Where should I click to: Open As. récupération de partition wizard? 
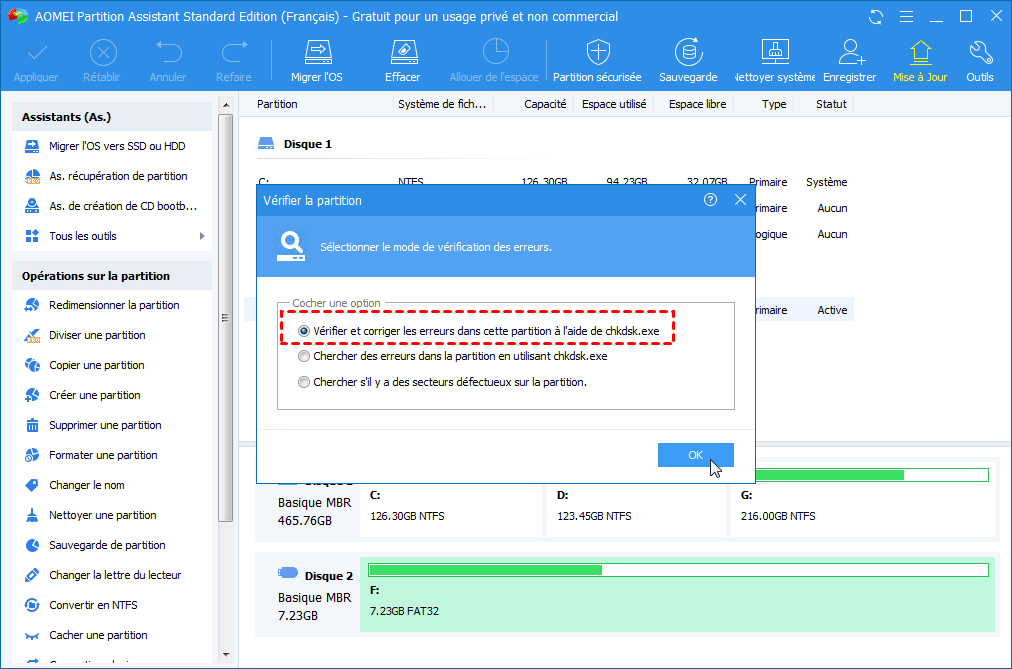pyautogui.click(x=106, y=176)
